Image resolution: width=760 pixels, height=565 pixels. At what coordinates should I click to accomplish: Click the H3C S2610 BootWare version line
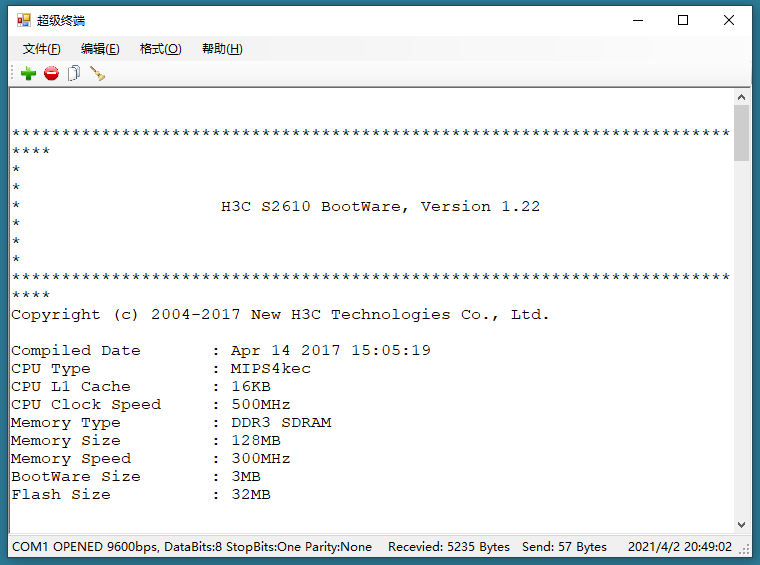click(380, 207)
